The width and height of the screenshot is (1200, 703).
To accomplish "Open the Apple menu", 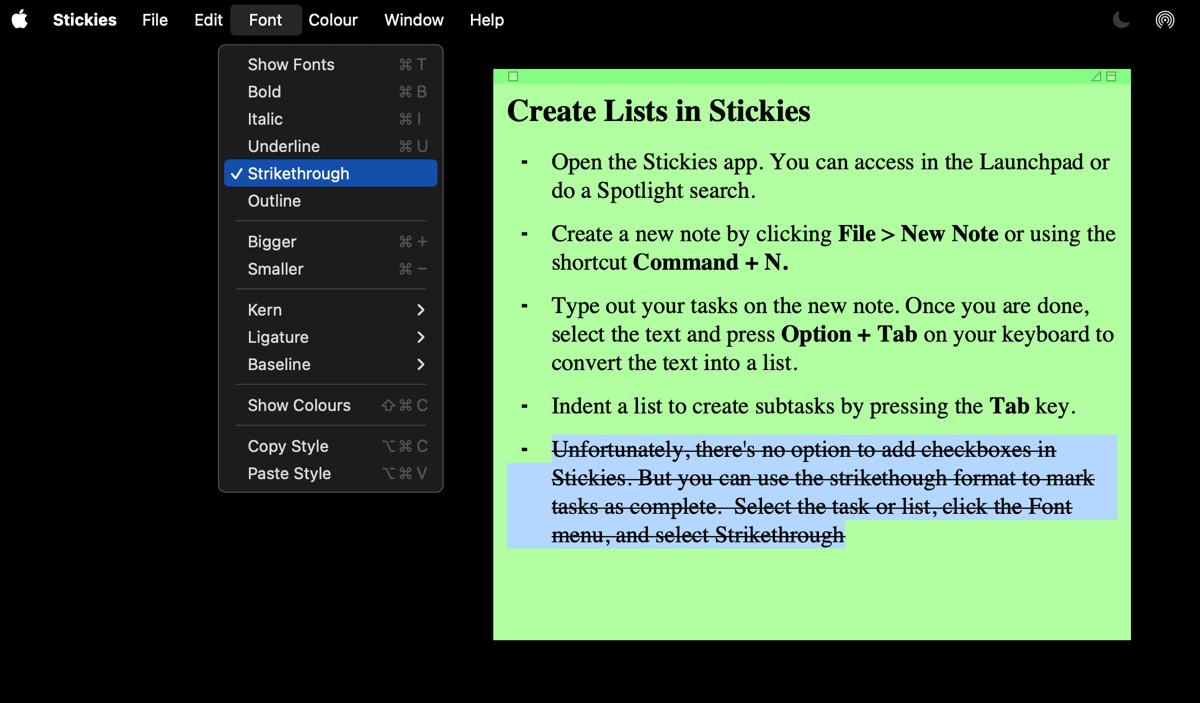I will pos(19,19).
